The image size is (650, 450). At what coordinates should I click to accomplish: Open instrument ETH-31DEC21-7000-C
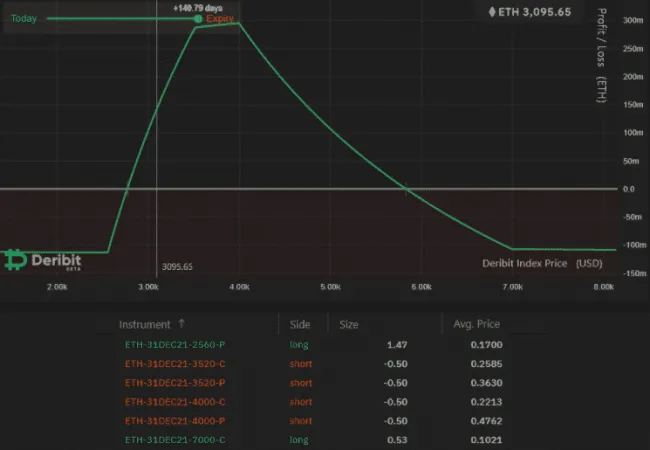coord(175,440)
